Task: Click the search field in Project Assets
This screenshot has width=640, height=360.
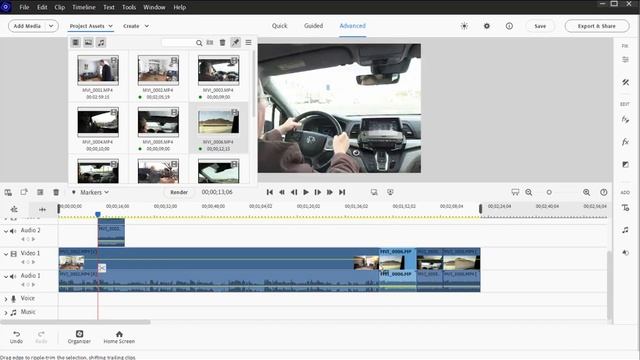Action: click(x=178, y=42)
